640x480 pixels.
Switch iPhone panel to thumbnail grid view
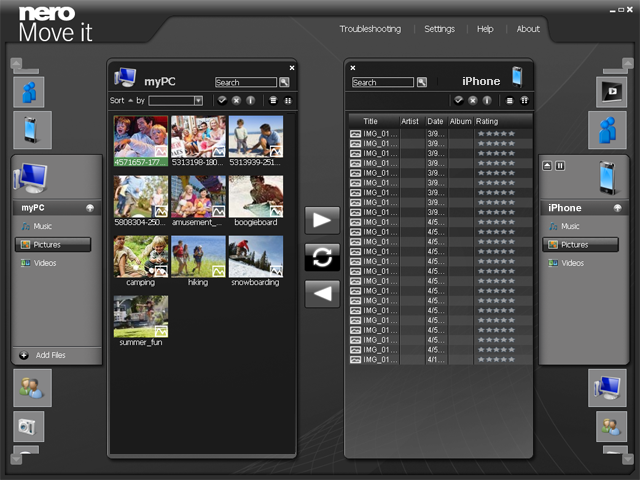[524, 100]
